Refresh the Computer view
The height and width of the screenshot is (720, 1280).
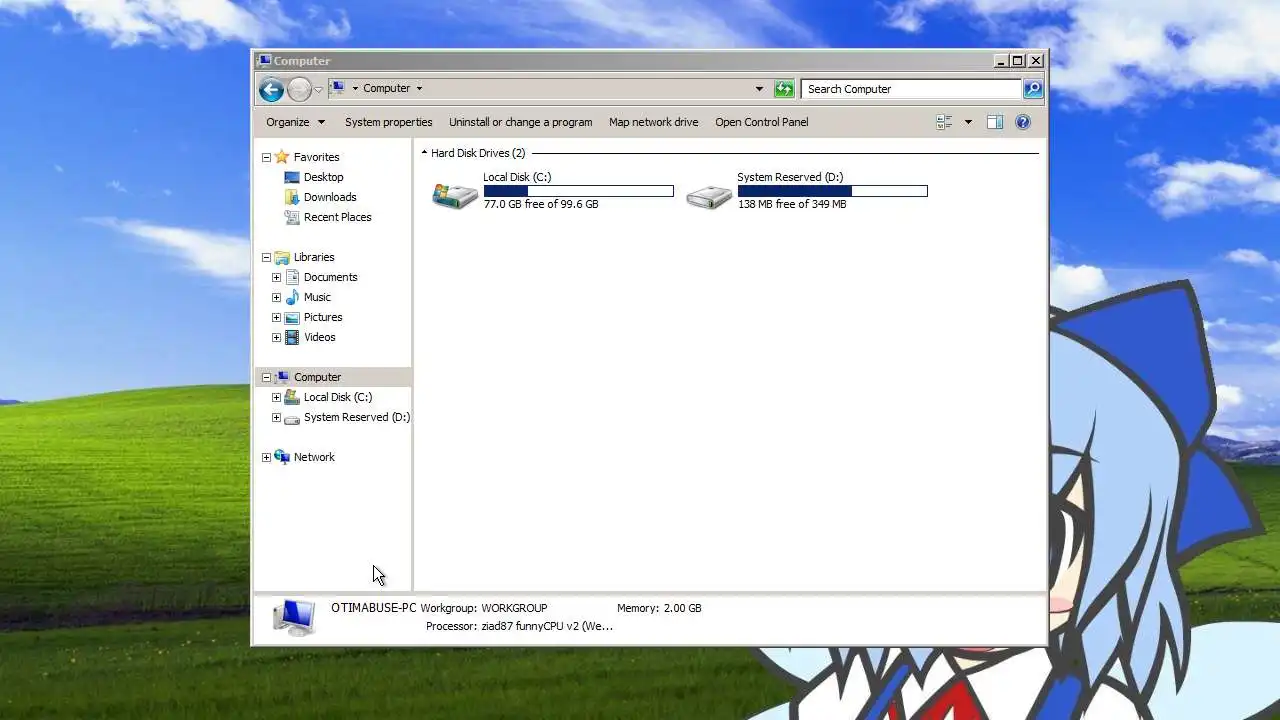tap(784, 89)
